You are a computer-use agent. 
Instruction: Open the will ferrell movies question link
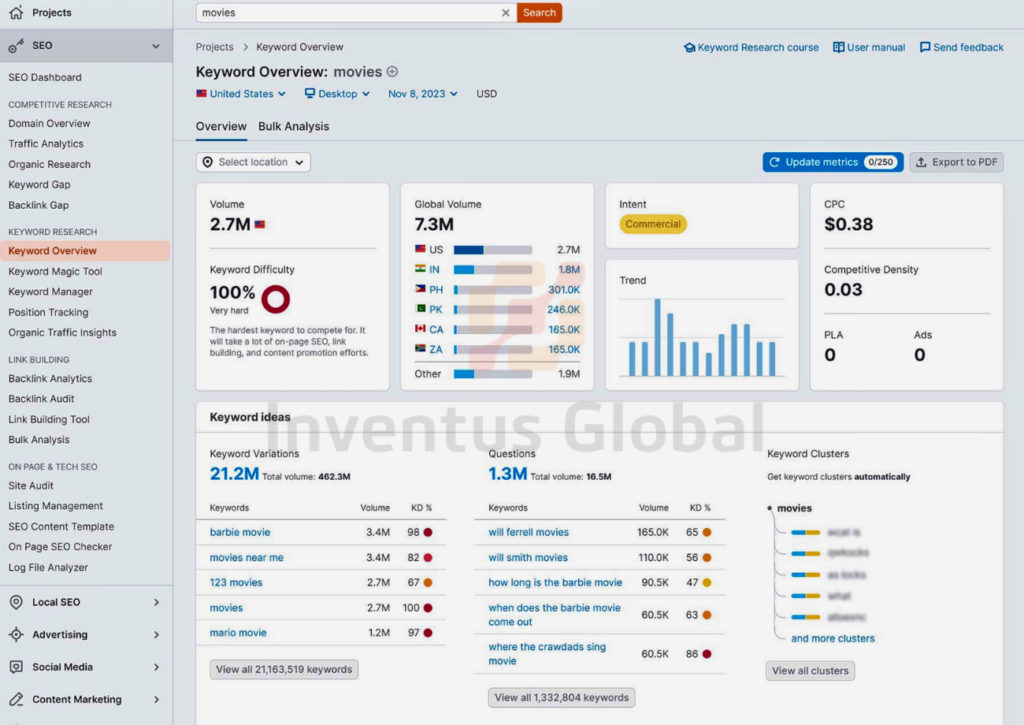(x=528, y=532)
